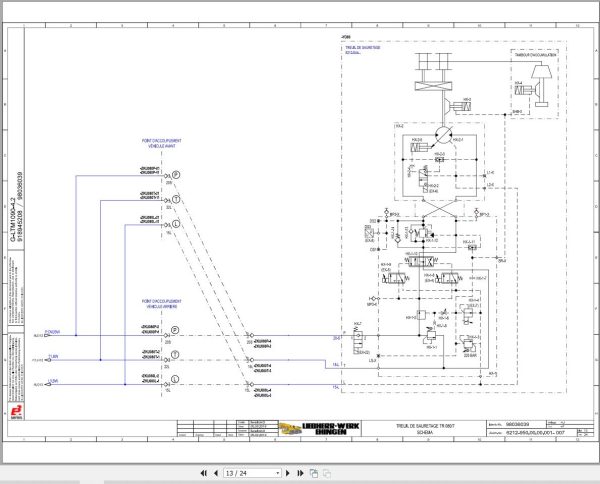Jump to the last page
The image size is (600, 484).
[300, 473]
